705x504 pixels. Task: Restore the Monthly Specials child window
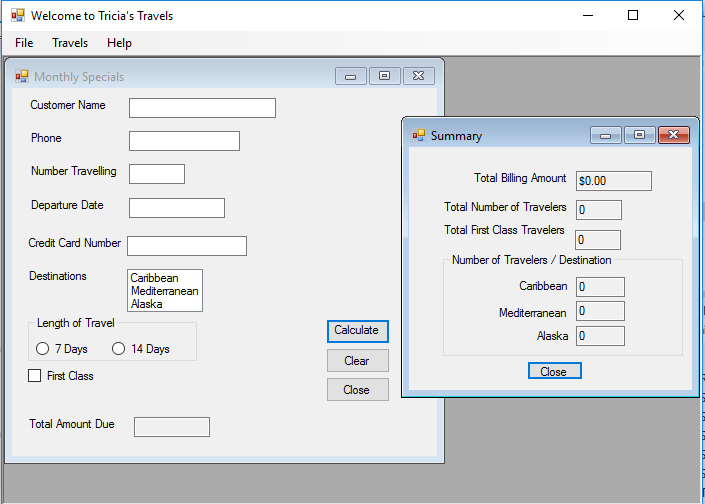(384, 76)
